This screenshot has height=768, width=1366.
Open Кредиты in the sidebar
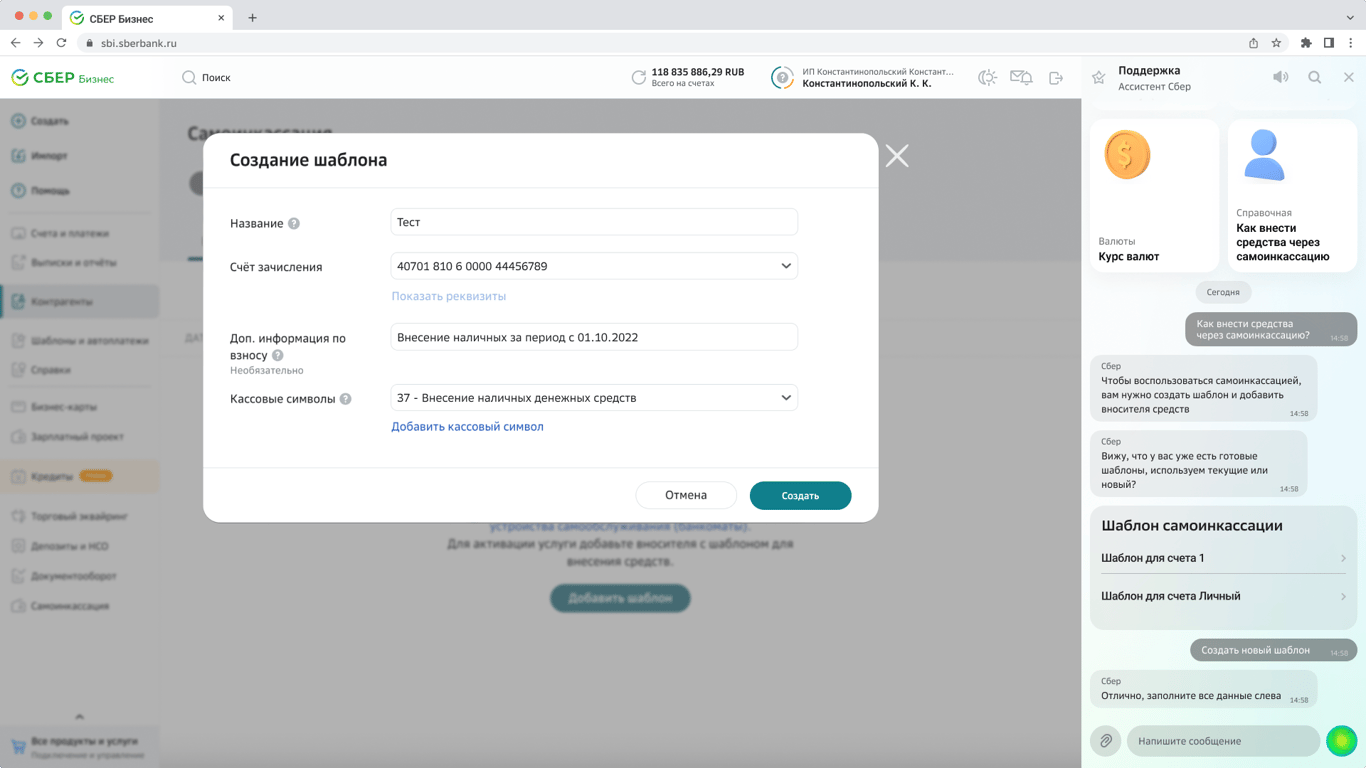[x=79, y=476]
